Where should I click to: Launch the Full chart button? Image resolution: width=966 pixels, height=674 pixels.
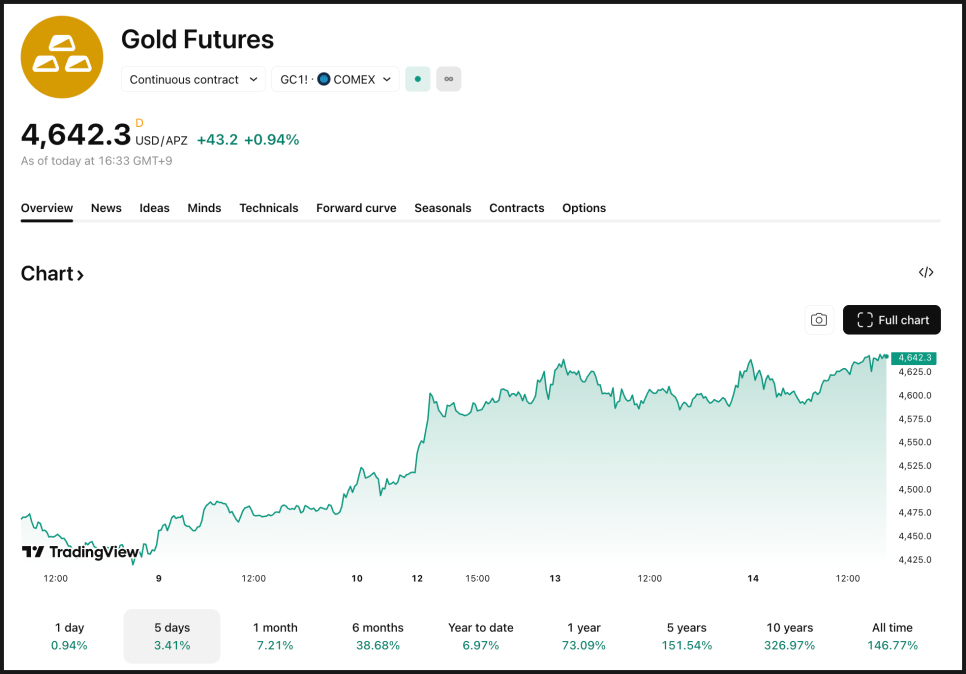point(892,320)
